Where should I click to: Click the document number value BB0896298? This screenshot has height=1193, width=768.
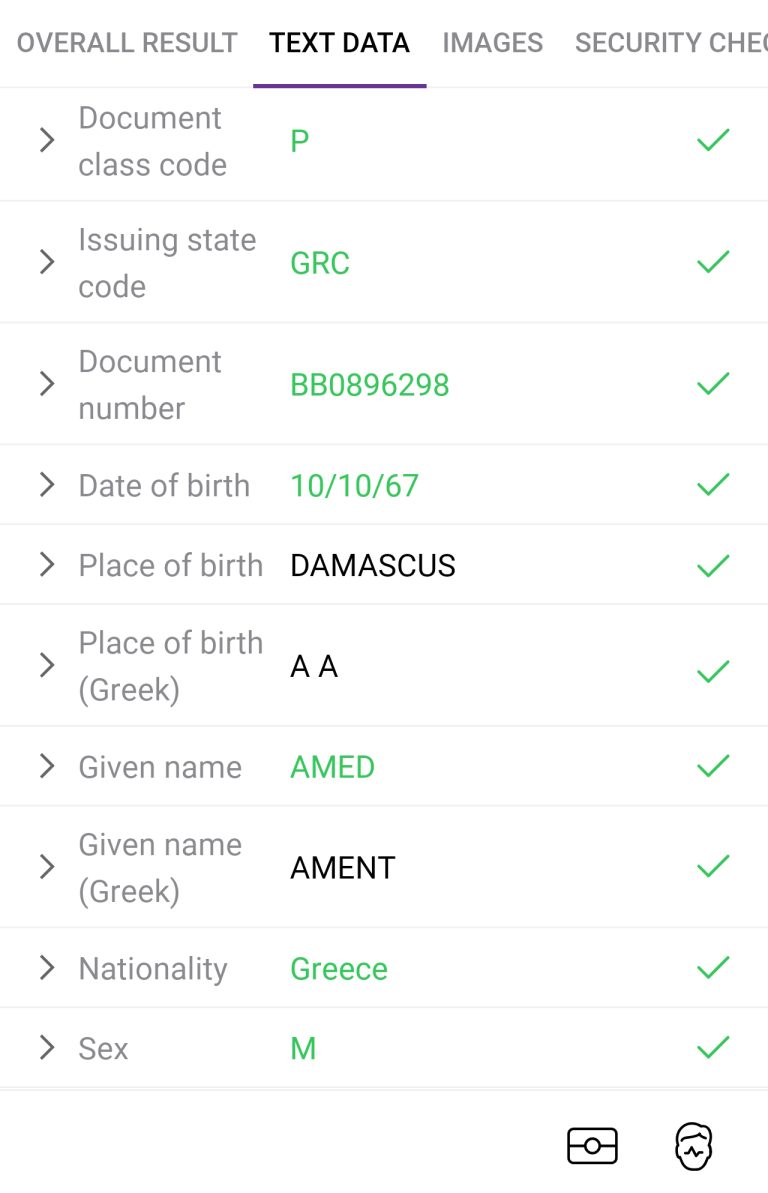370,385
